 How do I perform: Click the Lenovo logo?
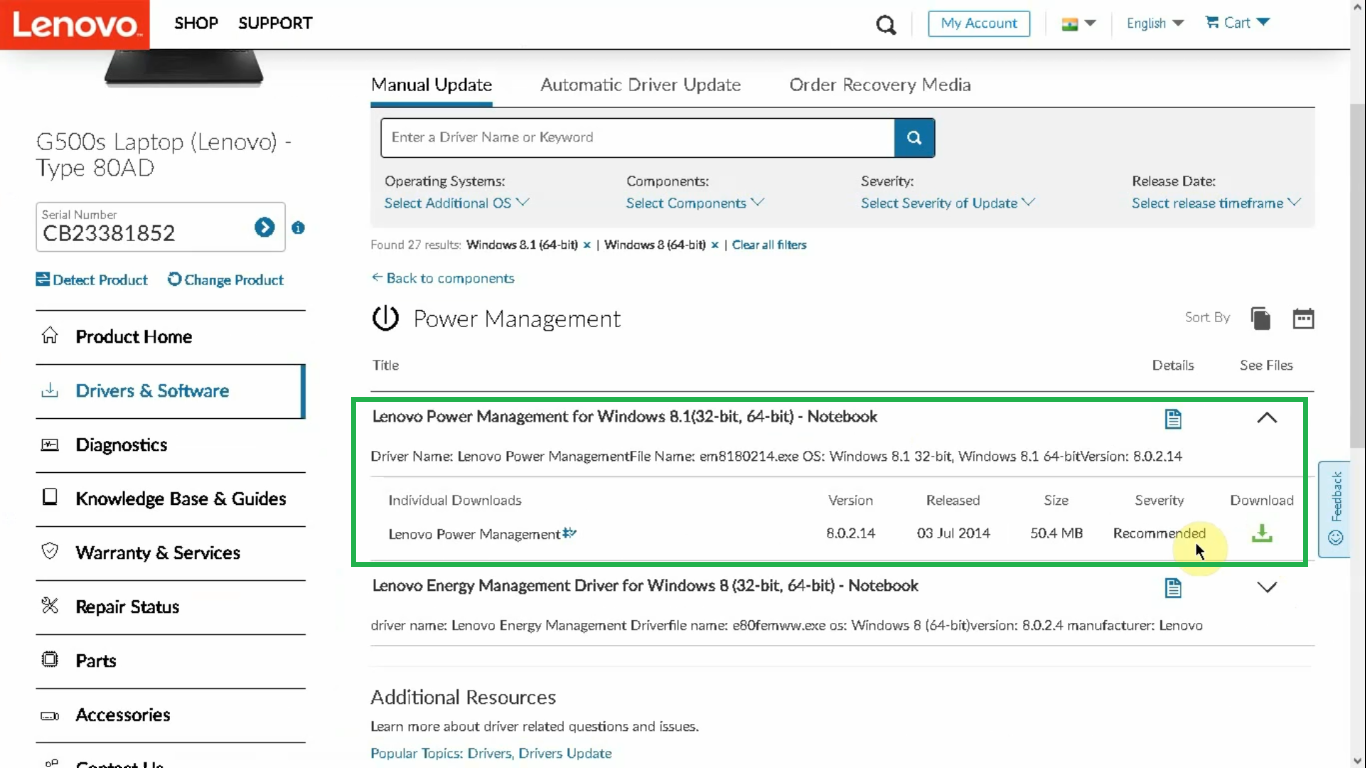coord(75,24)
